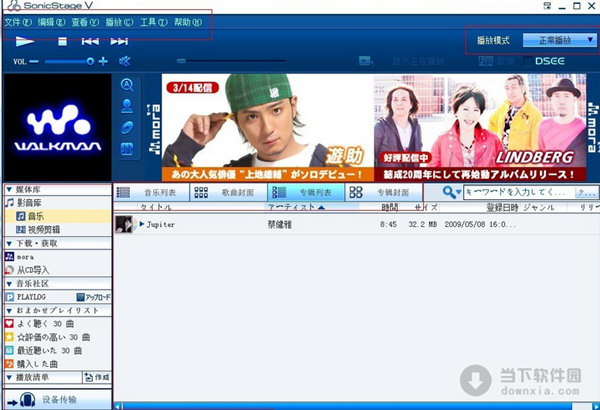Sort by the タイトル column header
Viewport: 600px width, 410px height.
click(156, 207)
